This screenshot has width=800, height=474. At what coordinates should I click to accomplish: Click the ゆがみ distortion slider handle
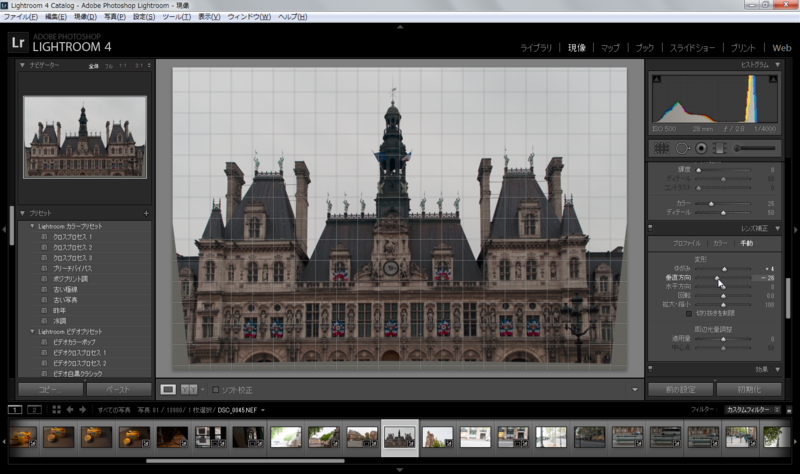pyautogui.click(x=724, y=269)
